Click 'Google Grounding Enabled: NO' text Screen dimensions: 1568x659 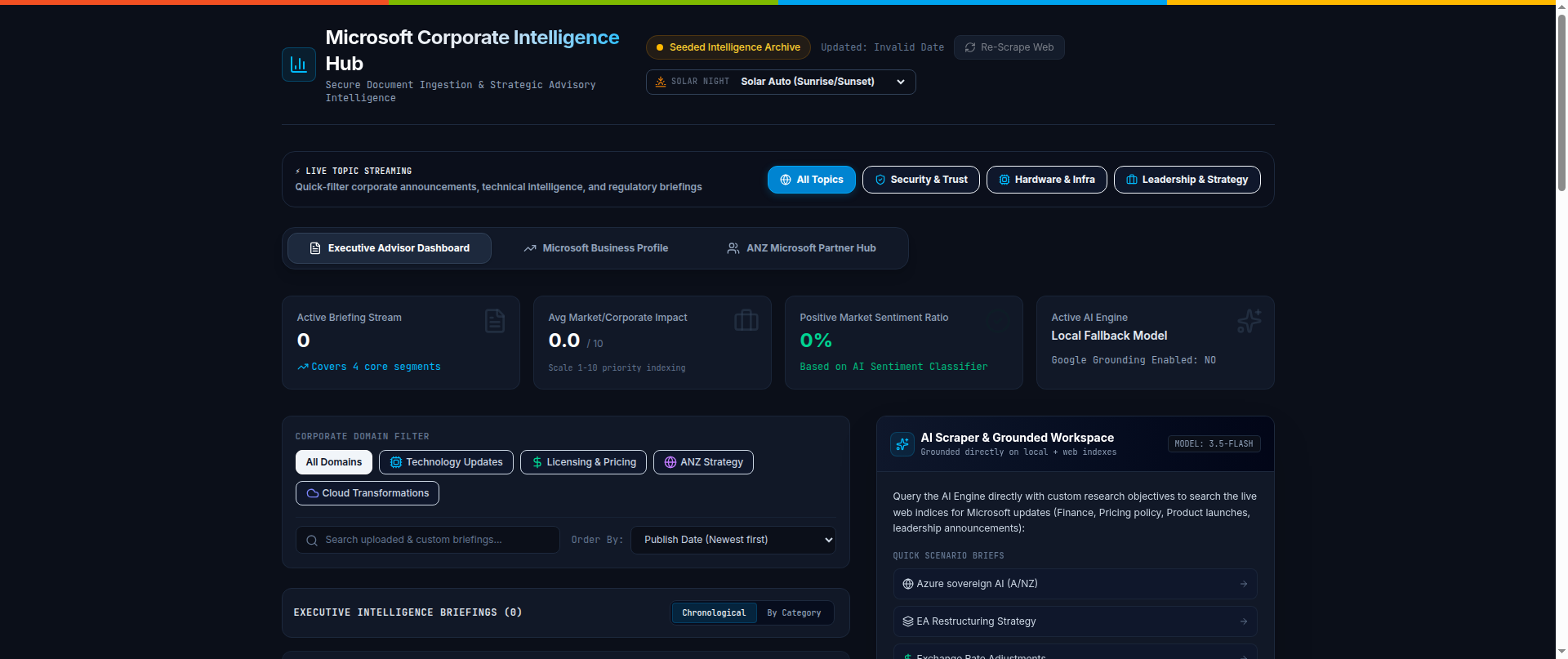tap(1134, 360)
